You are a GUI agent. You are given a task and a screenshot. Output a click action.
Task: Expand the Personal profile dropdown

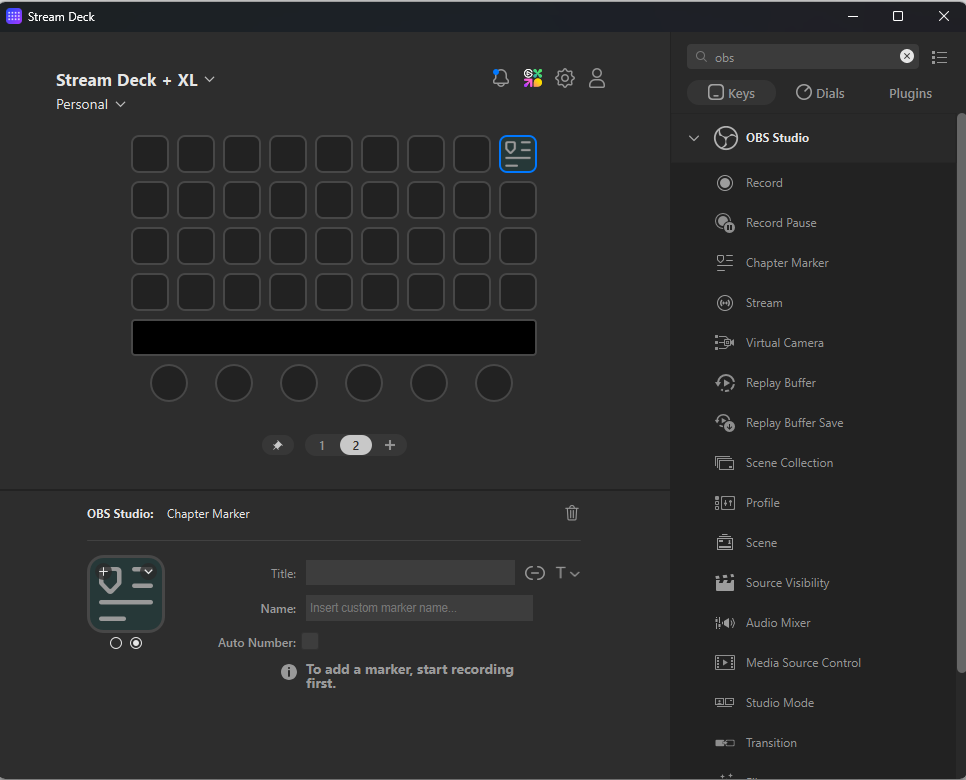click(x=91, y=105)
